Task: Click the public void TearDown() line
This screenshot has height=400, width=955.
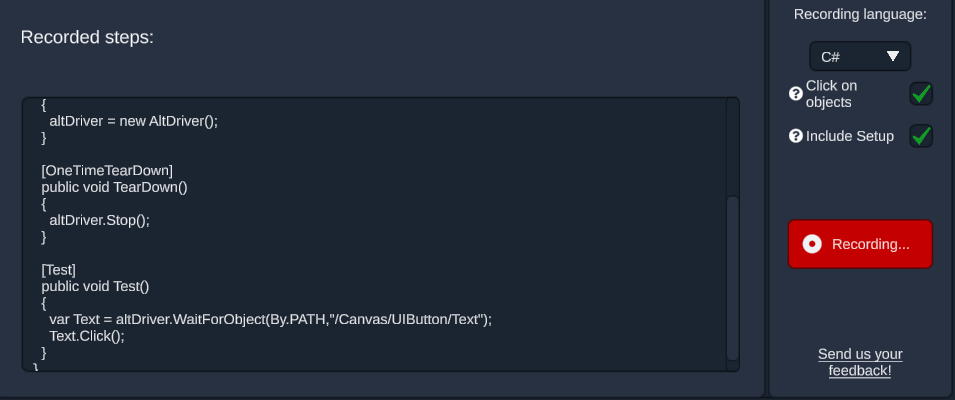Action: coord(115,187)
